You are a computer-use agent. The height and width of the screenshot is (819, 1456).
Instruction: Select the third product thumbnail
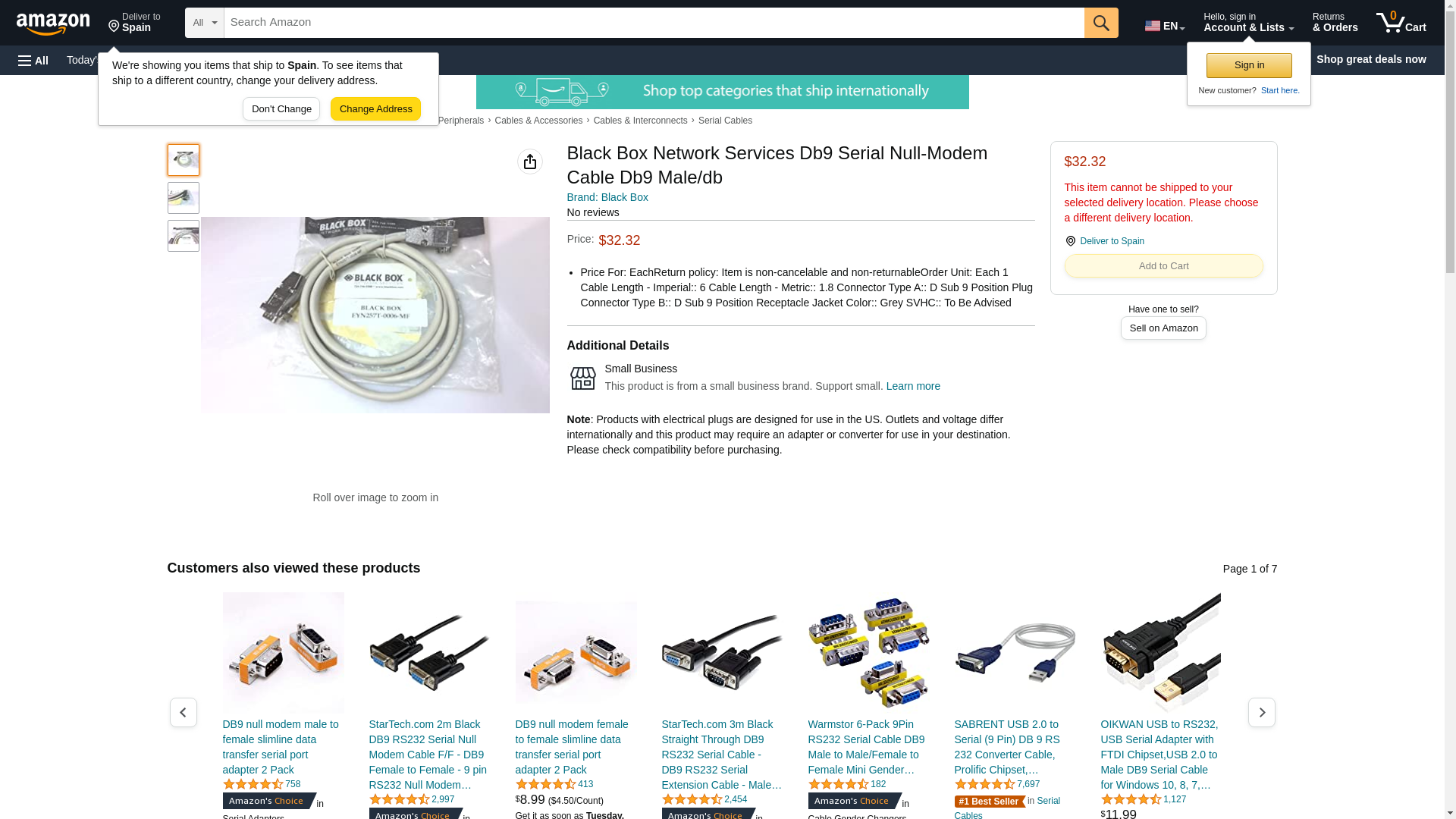pos(184,236)
